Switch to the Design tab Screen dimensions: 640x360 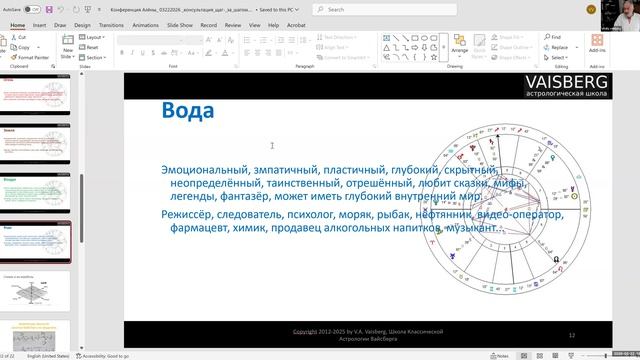click(82, 25)
